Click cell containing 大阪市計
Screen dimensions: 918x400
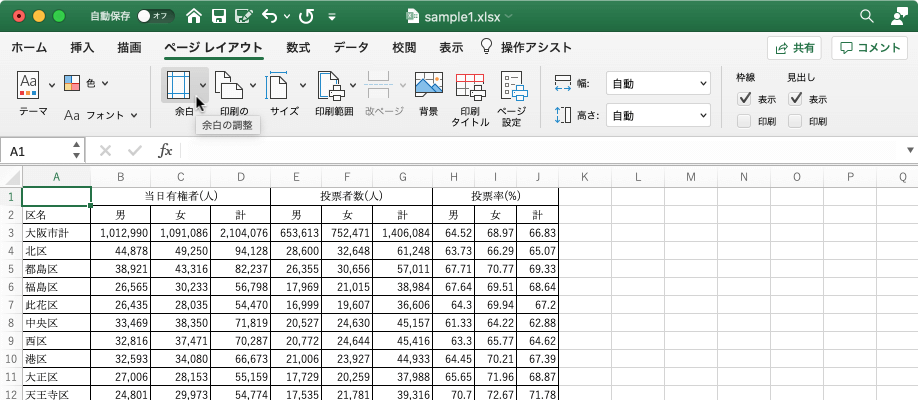(x=56, y=233)
